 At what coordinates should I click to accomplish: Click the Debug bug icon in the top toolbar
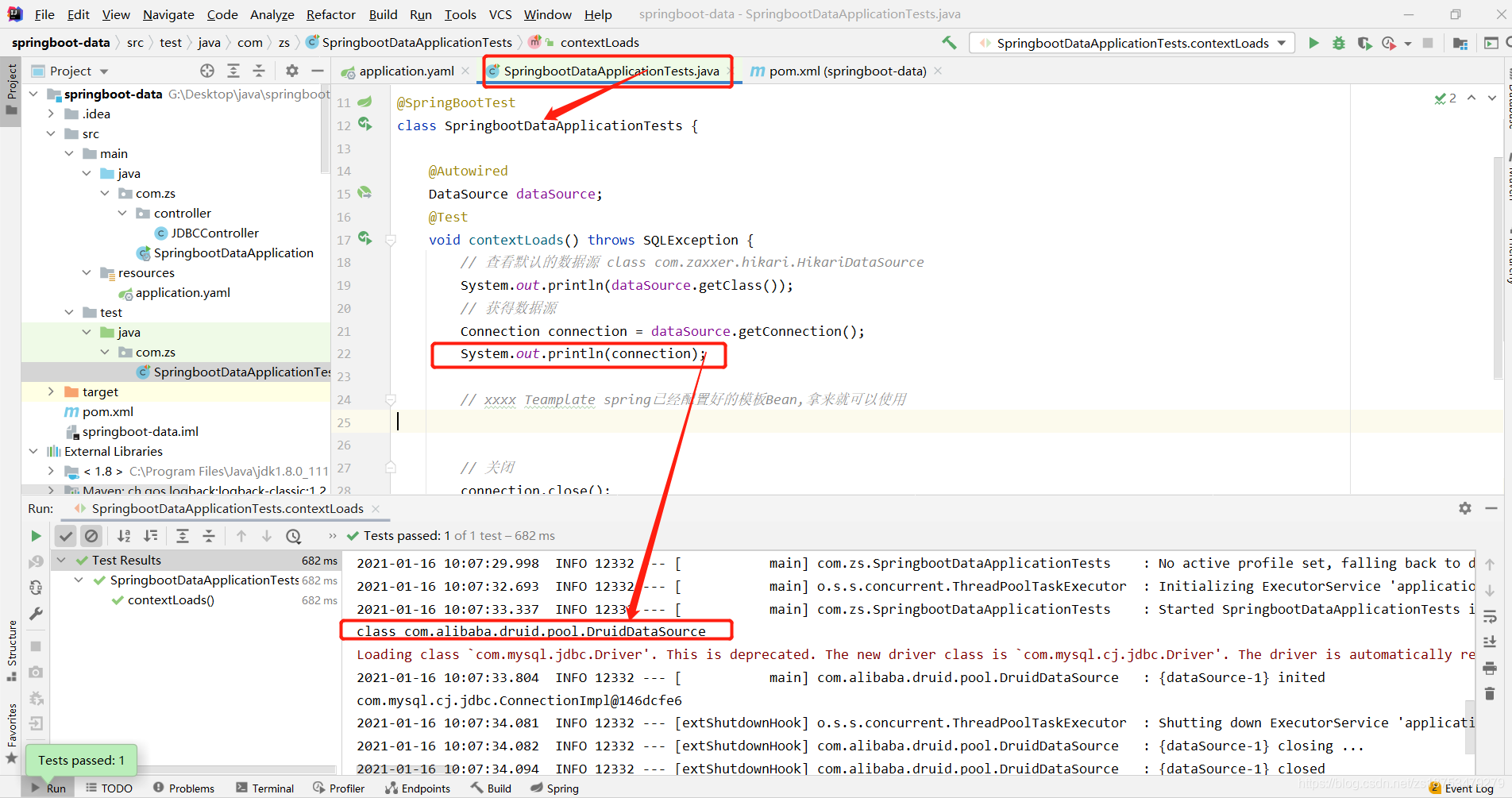[x=1339, y=43]
